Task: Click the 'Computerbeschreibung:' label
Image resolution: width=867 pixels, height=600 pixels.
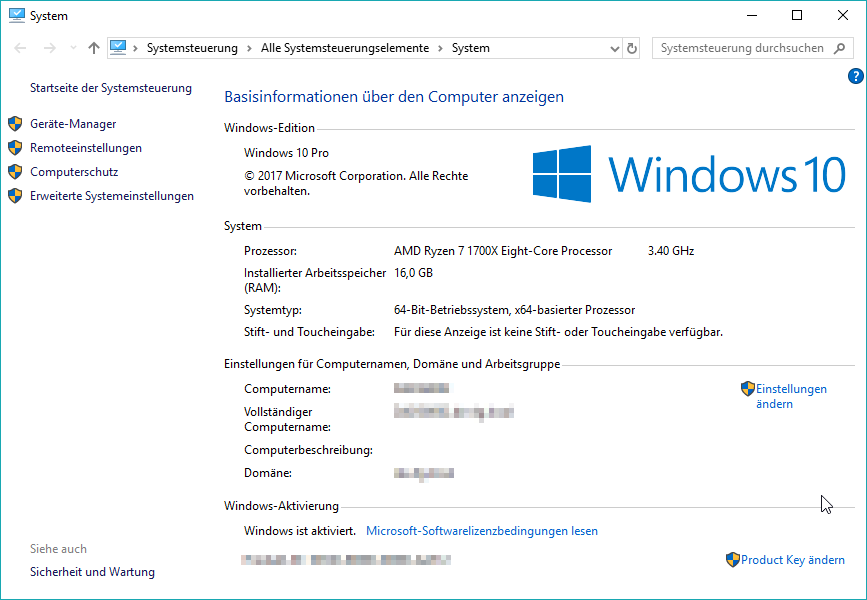Action: (x=309, y=450)
